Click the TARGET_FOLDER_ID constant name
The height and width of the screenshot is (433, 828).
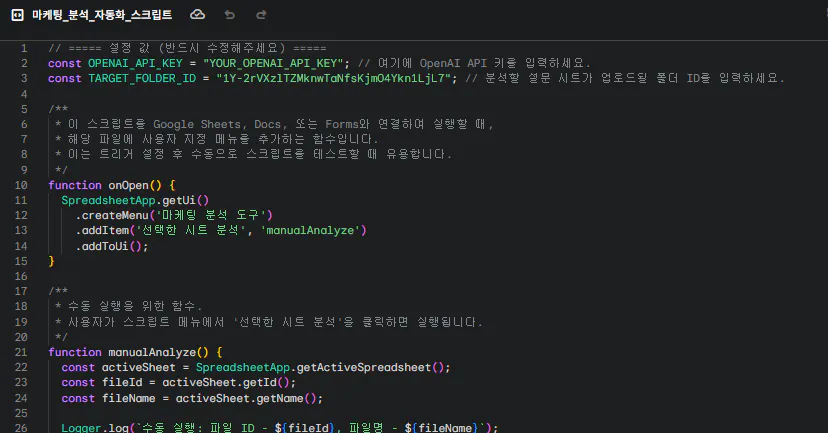142,79
